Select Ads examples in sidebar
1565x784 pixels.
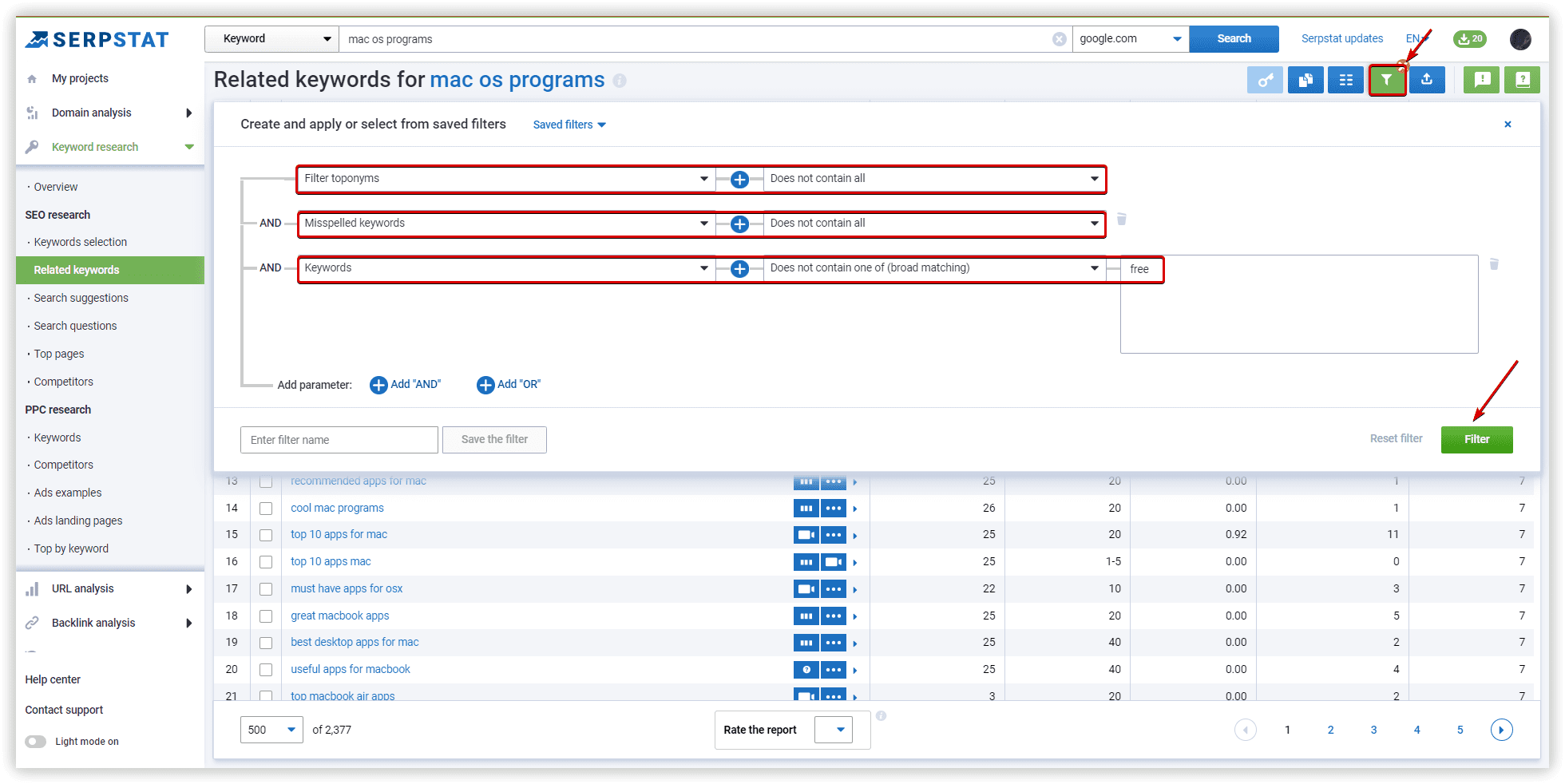click(67, 493)
